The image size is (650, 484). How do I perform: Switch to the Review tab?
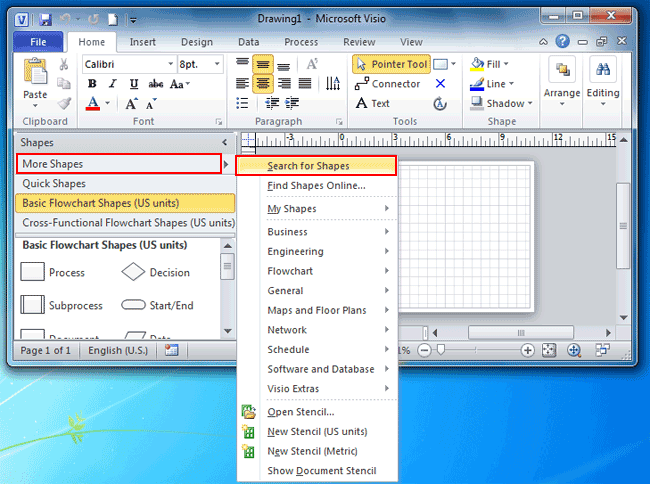pos(359,42)
